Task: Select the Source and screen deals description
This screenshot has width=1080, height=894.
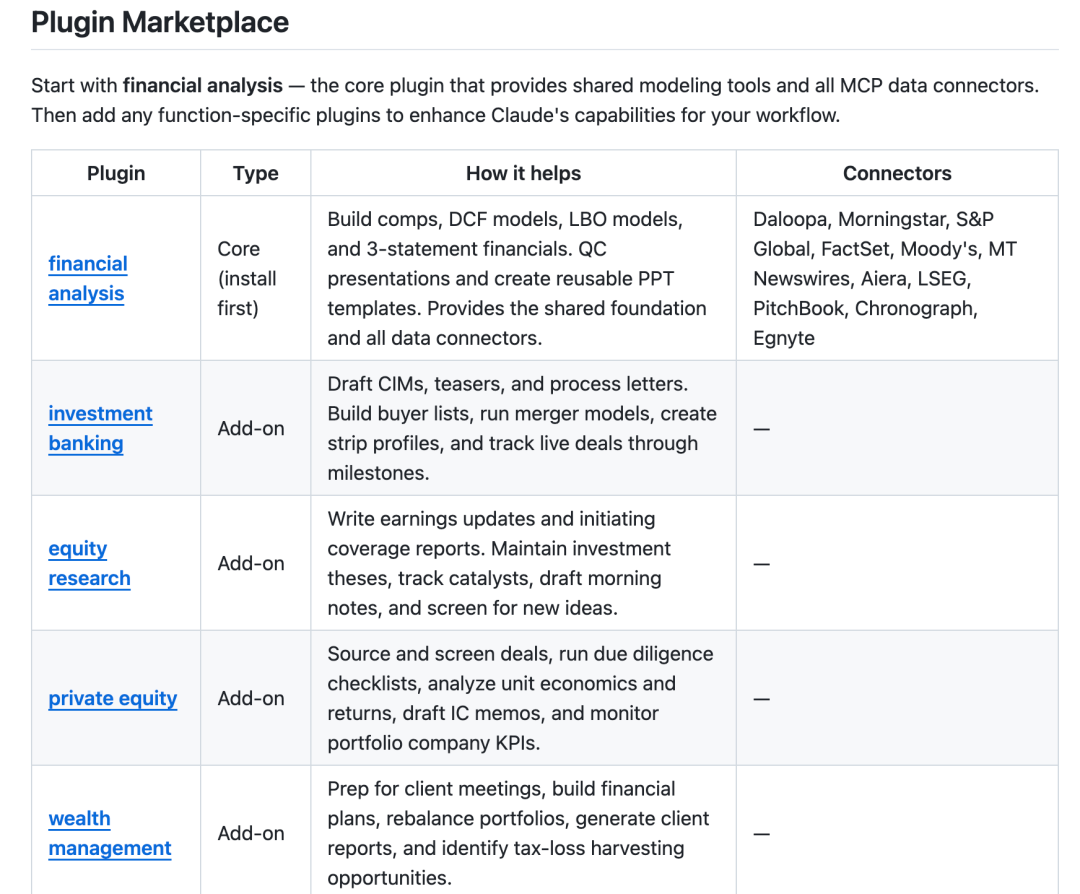Action: point(520,698)
